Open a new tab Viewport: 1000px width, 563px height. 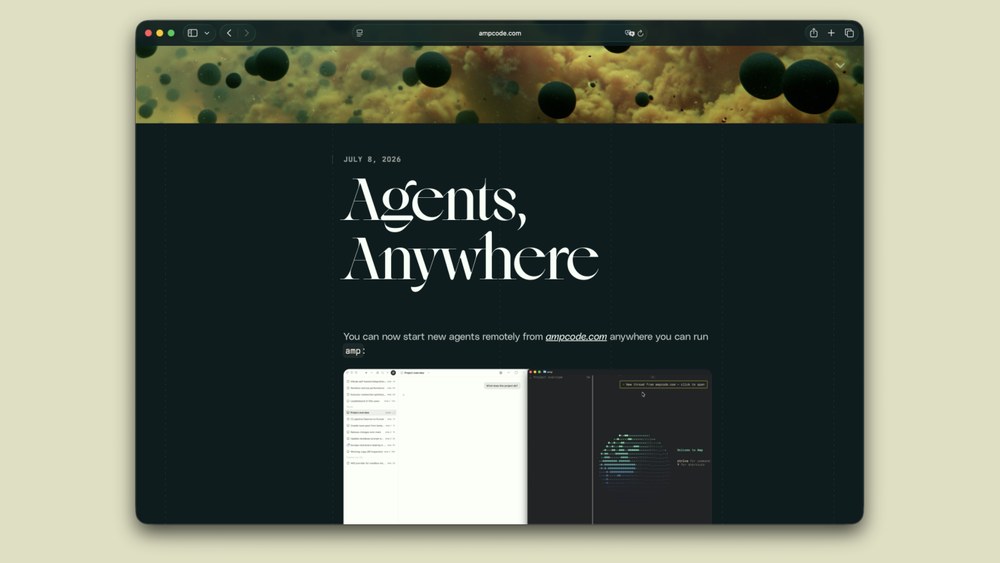point(831,33)
